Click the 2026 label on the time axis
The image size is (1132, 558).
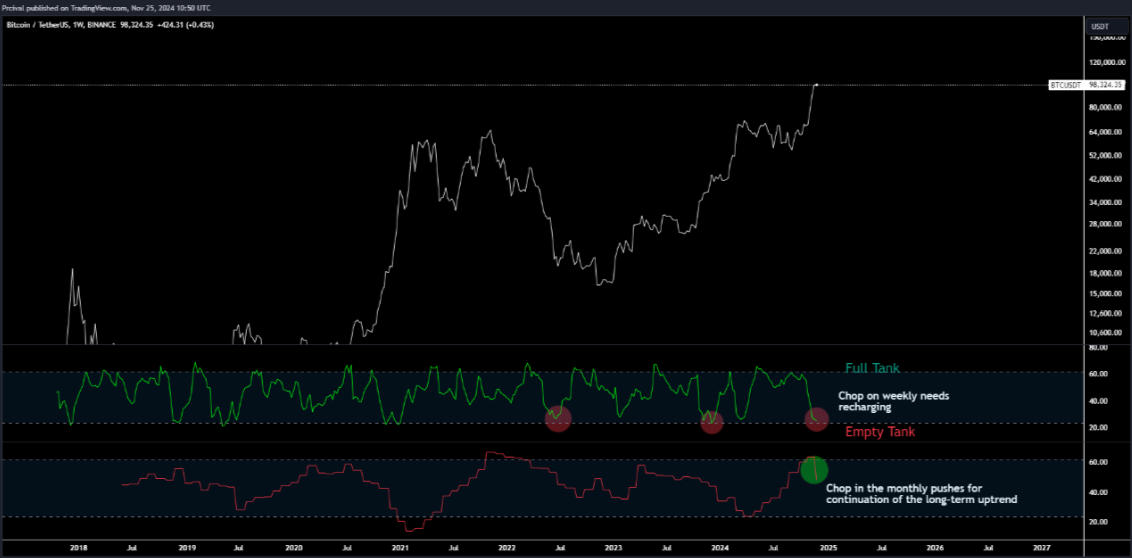[935, 548]
